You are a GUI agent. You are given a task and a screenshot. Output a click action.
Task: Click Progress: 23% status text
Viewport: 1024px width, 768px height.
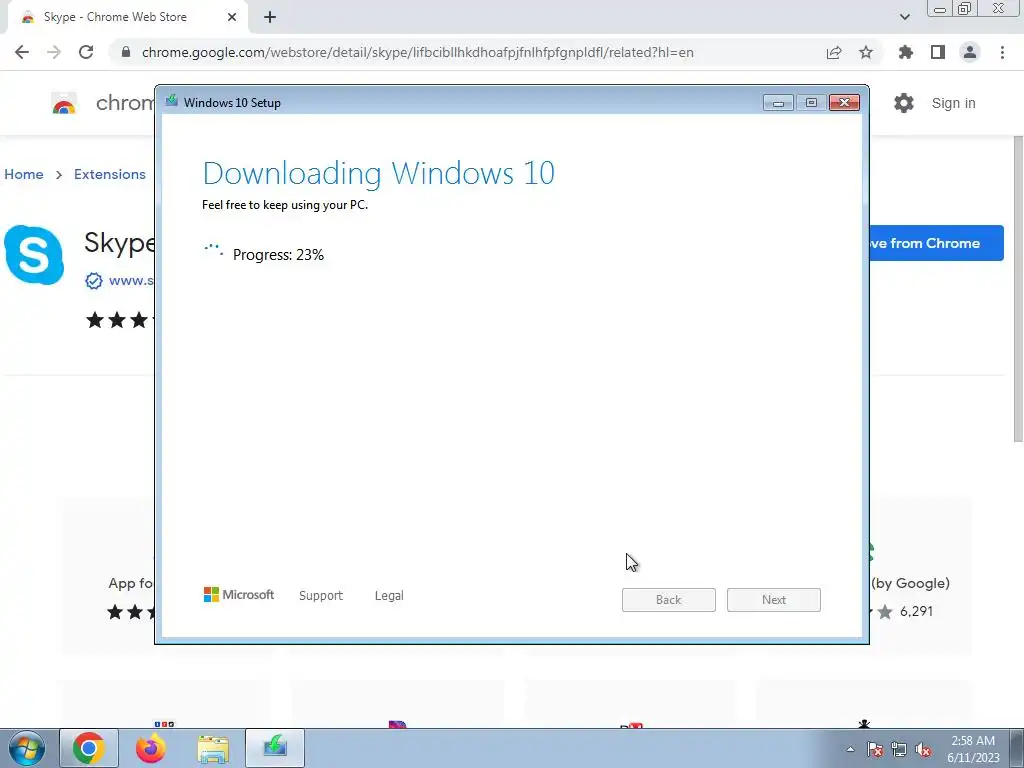[x=278, y=255]
